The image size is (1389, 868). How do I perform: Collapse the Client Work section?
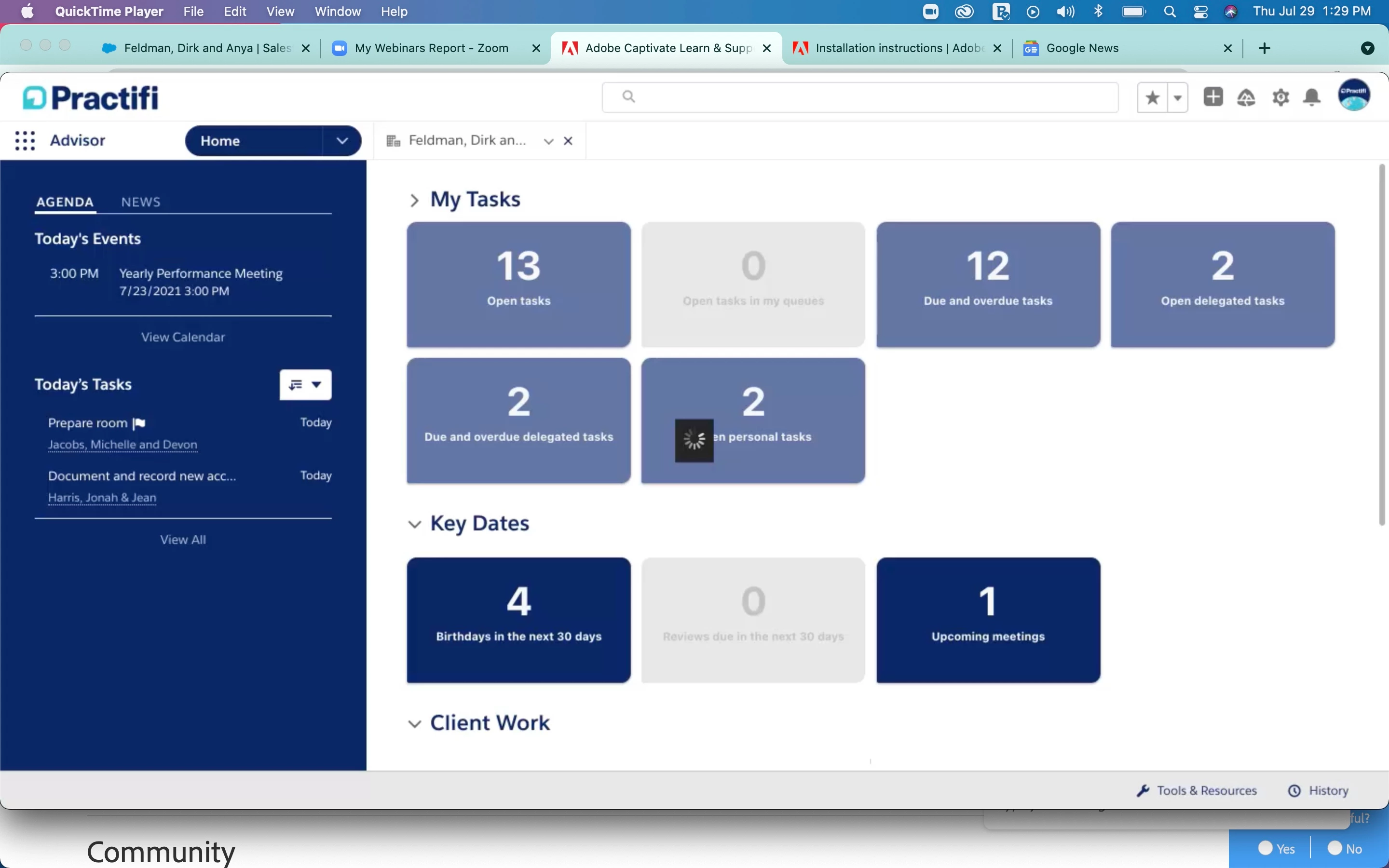coord(414,723)
